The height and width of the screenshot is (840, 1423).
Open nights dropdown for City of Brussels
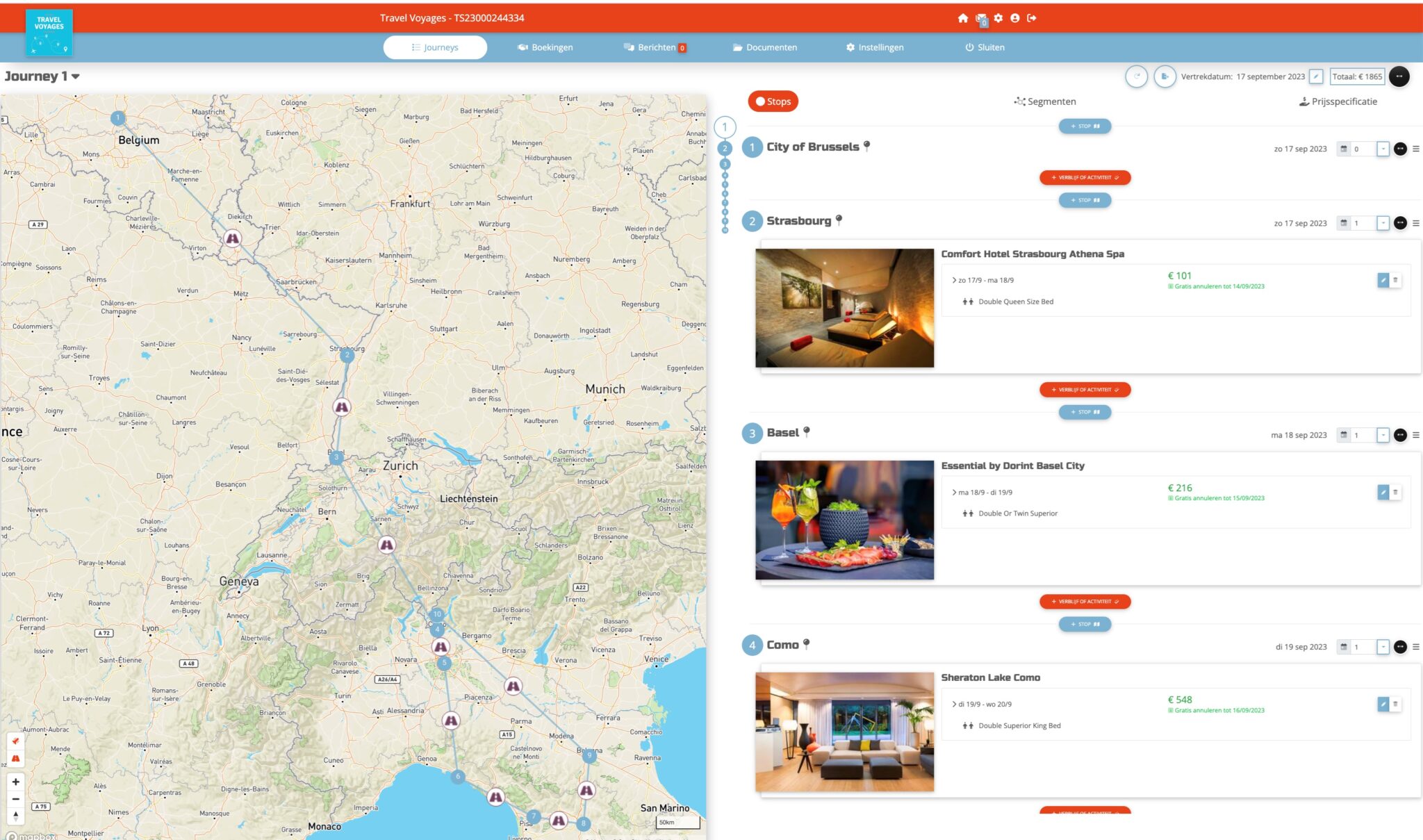pos(1383,149)
